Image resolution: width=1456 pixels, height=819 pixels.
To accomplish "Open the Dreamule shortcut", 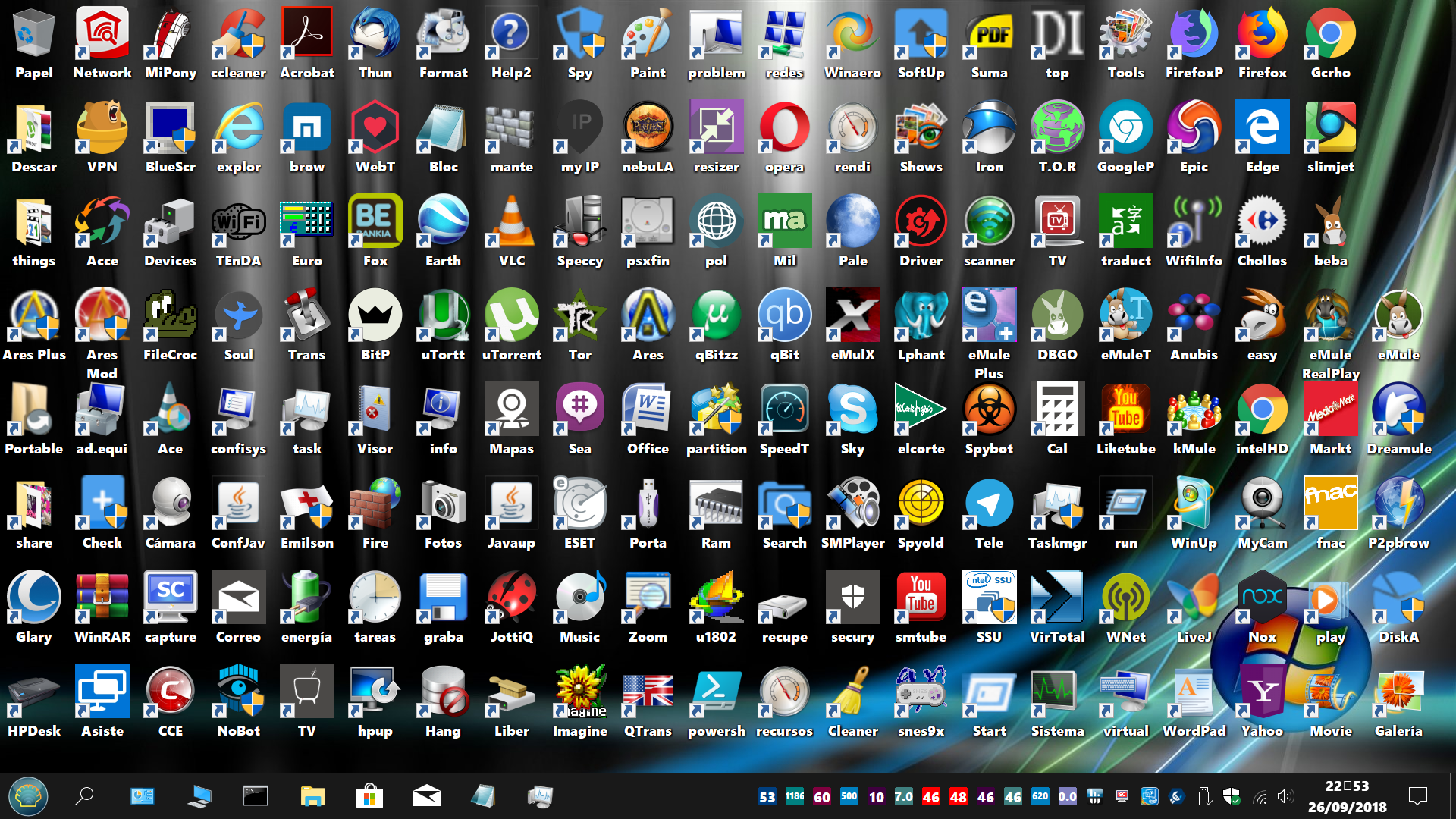I will click(x=1399, y=419).
